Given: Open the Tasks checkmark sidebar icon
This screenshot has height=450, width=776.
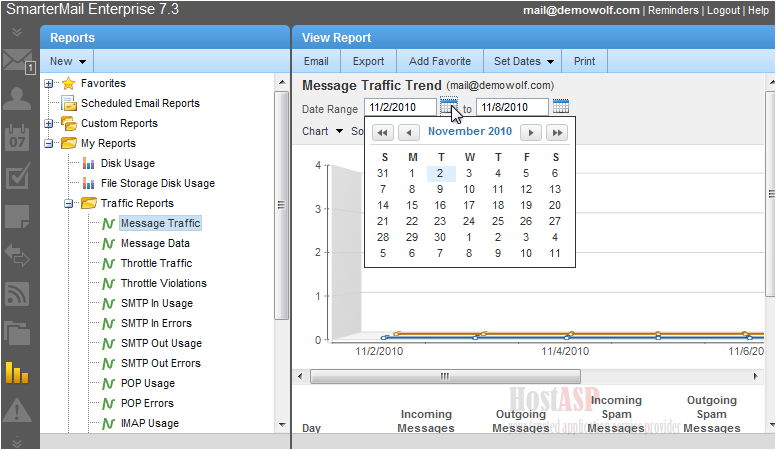Looking at the screenshot, I should click(x=17, y=176).
